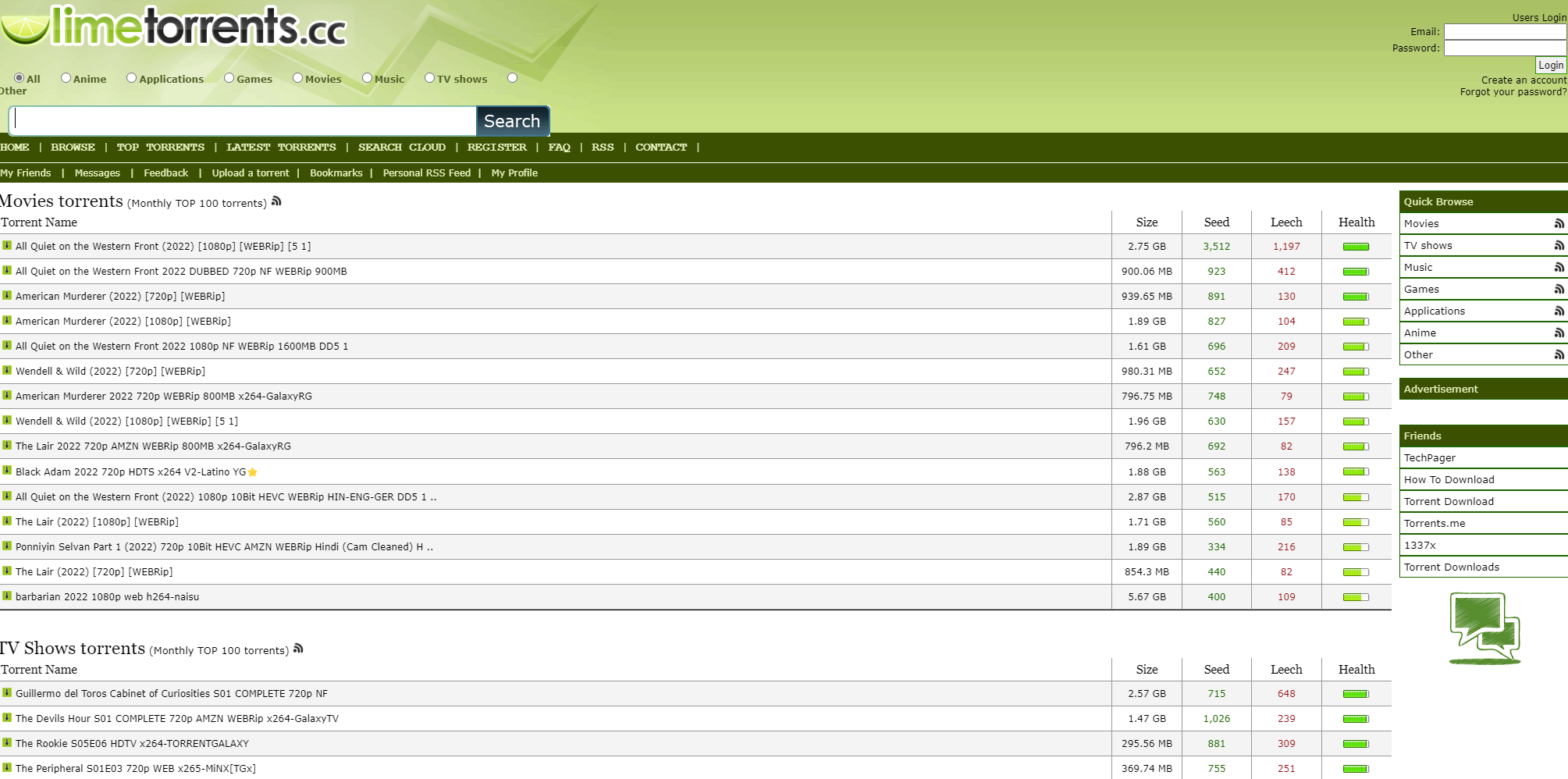Viewport: 1568px width, 779px height.
Task: Select the Movies radio button
Action: pos(298,78)
